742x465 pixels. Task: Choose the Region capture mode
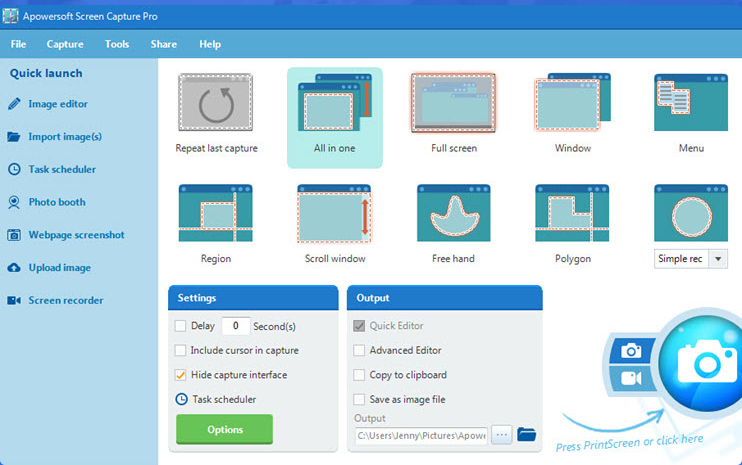(x=215, y=213)
